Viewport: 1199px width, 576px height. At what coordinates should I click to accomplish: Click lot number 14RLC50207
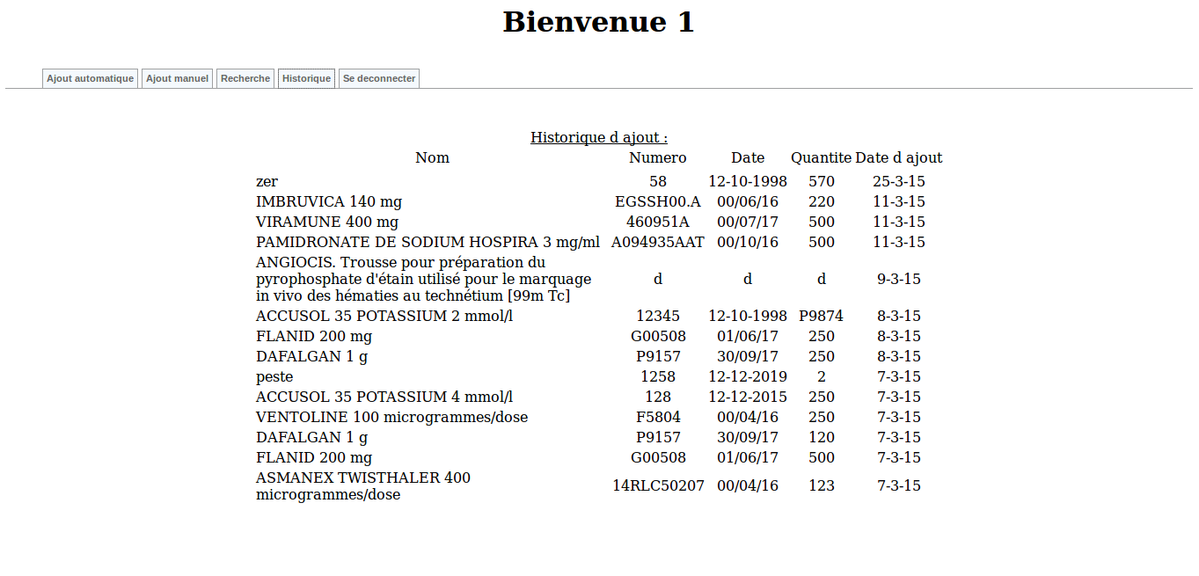pos(657,486)
